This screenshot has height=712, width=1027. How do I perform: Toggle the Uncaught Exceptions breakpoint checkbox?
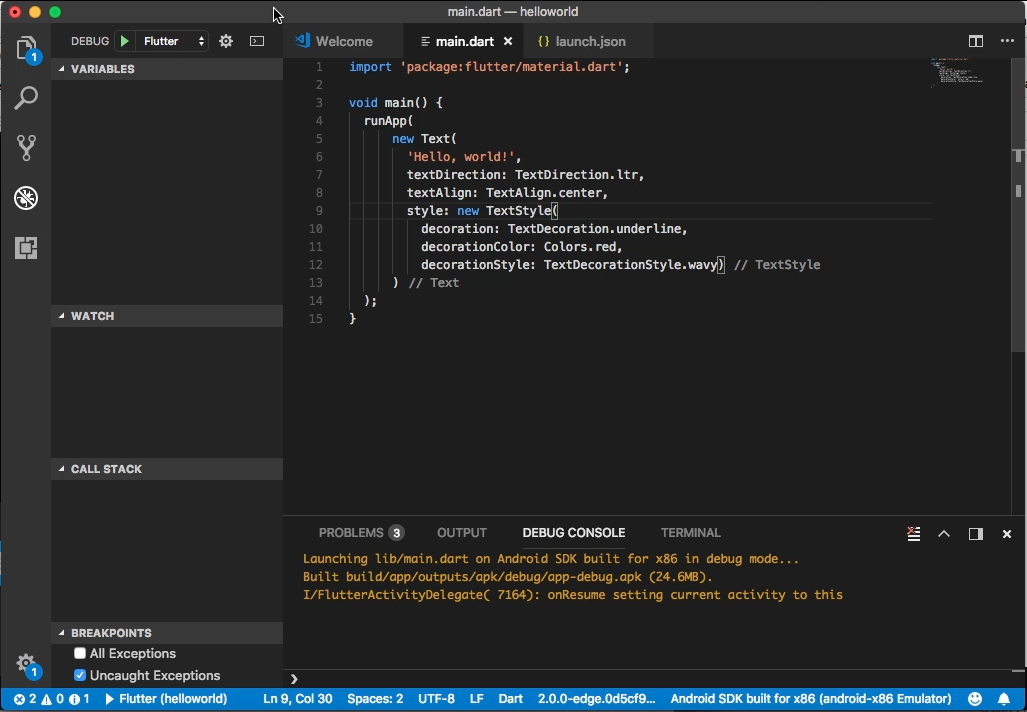pyautogui.click(x=80, y=675)
